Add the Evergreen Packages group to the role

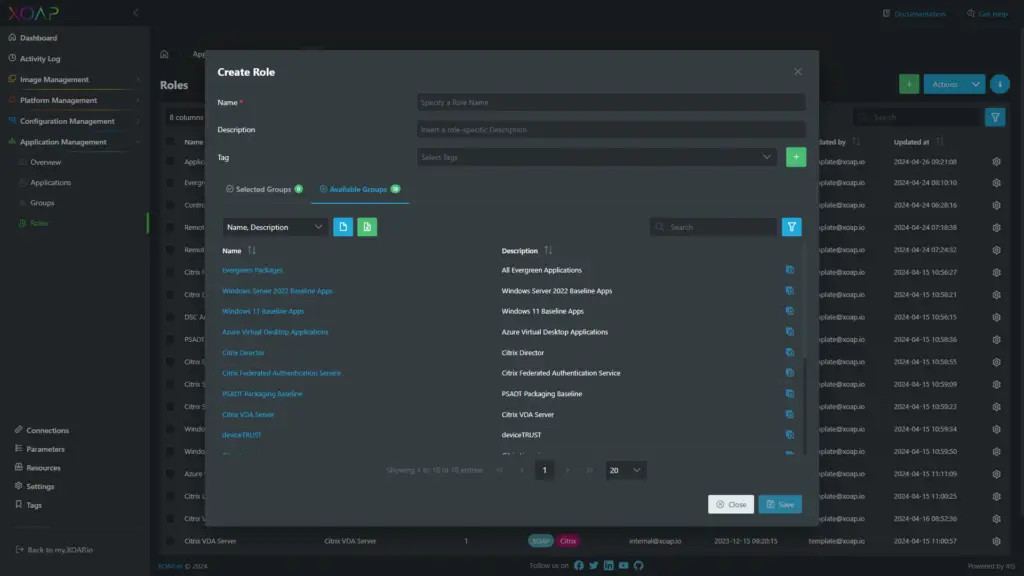790,270
